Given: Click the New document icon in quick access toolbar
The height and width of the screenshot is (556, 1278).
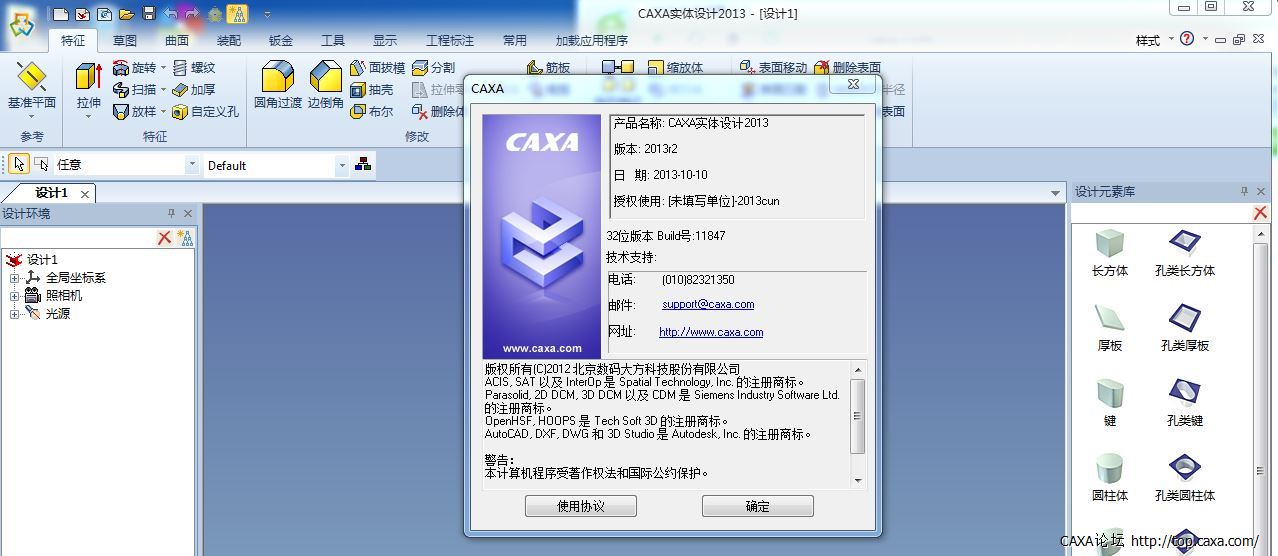Looking at the screenshot, I should [x=61, y=14].
